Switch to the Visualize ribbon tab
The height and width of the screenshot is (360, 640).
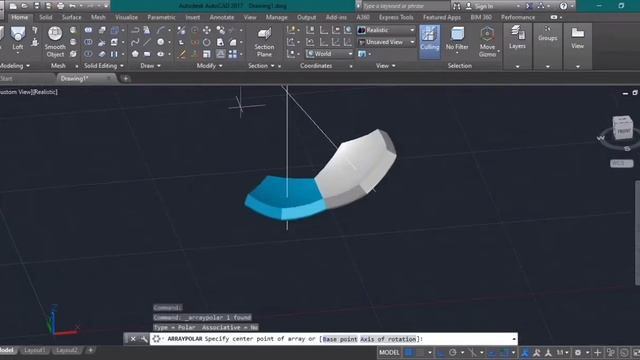pos(127,17)
